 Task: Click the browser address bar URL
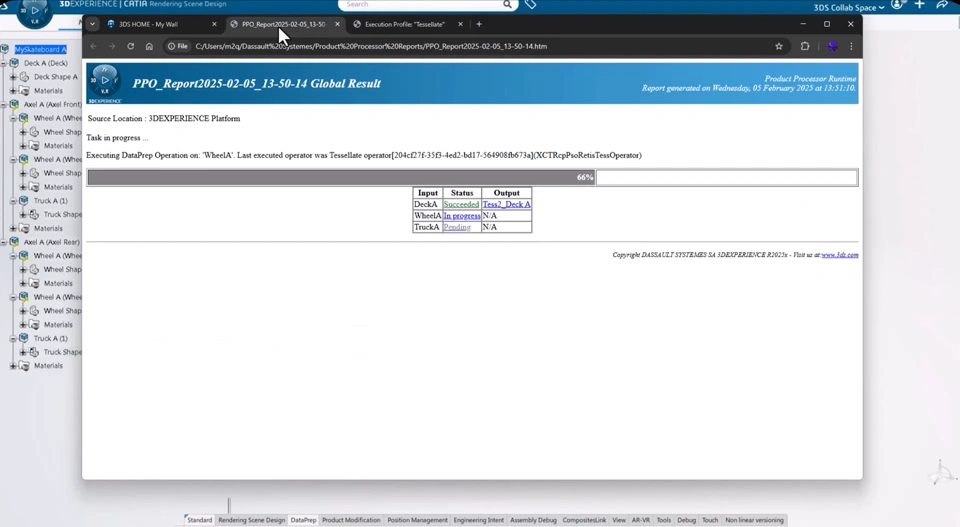click(x=371, y=46)
